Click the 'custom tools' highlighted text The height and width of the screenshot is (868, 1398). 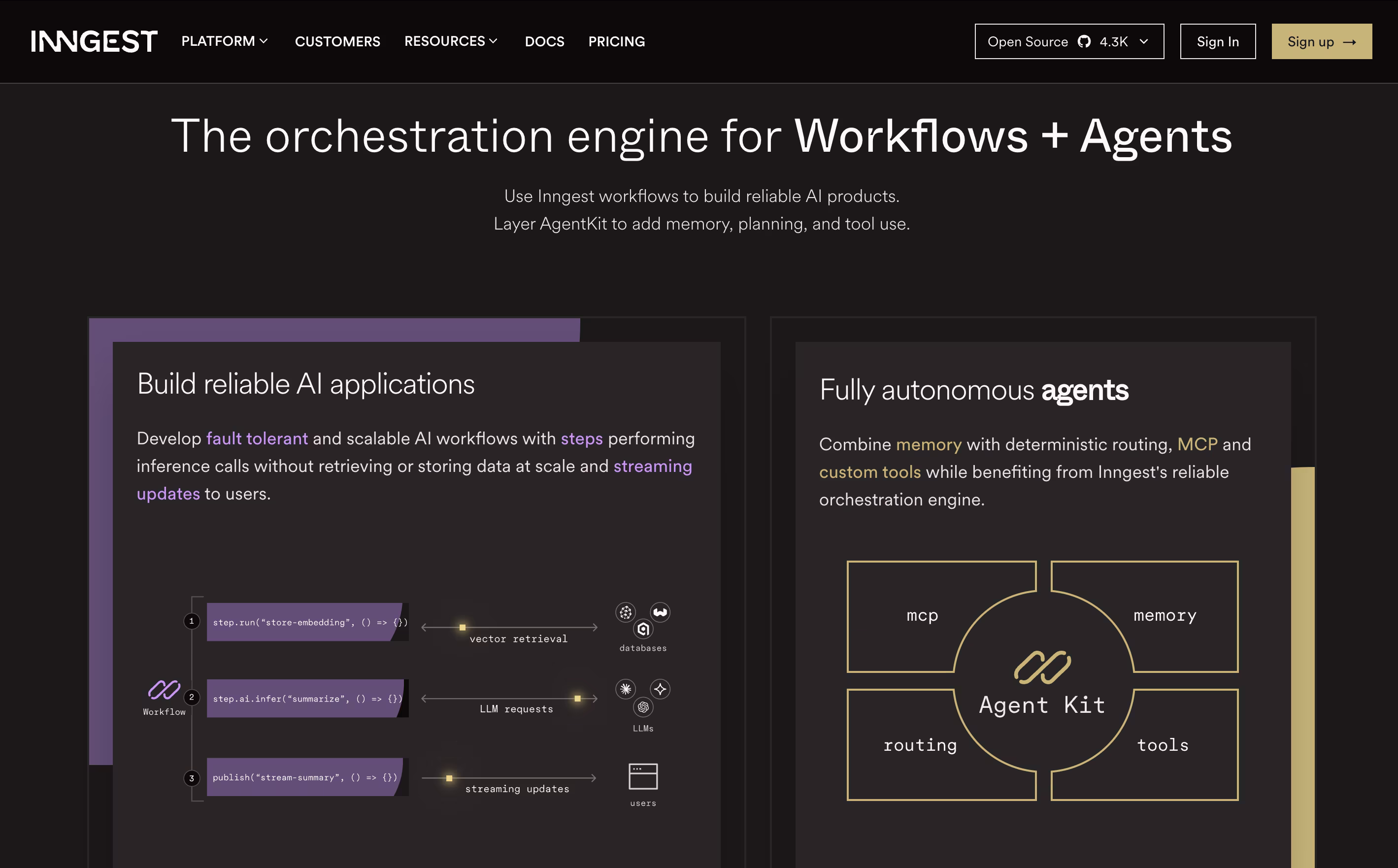coord(870,472)
